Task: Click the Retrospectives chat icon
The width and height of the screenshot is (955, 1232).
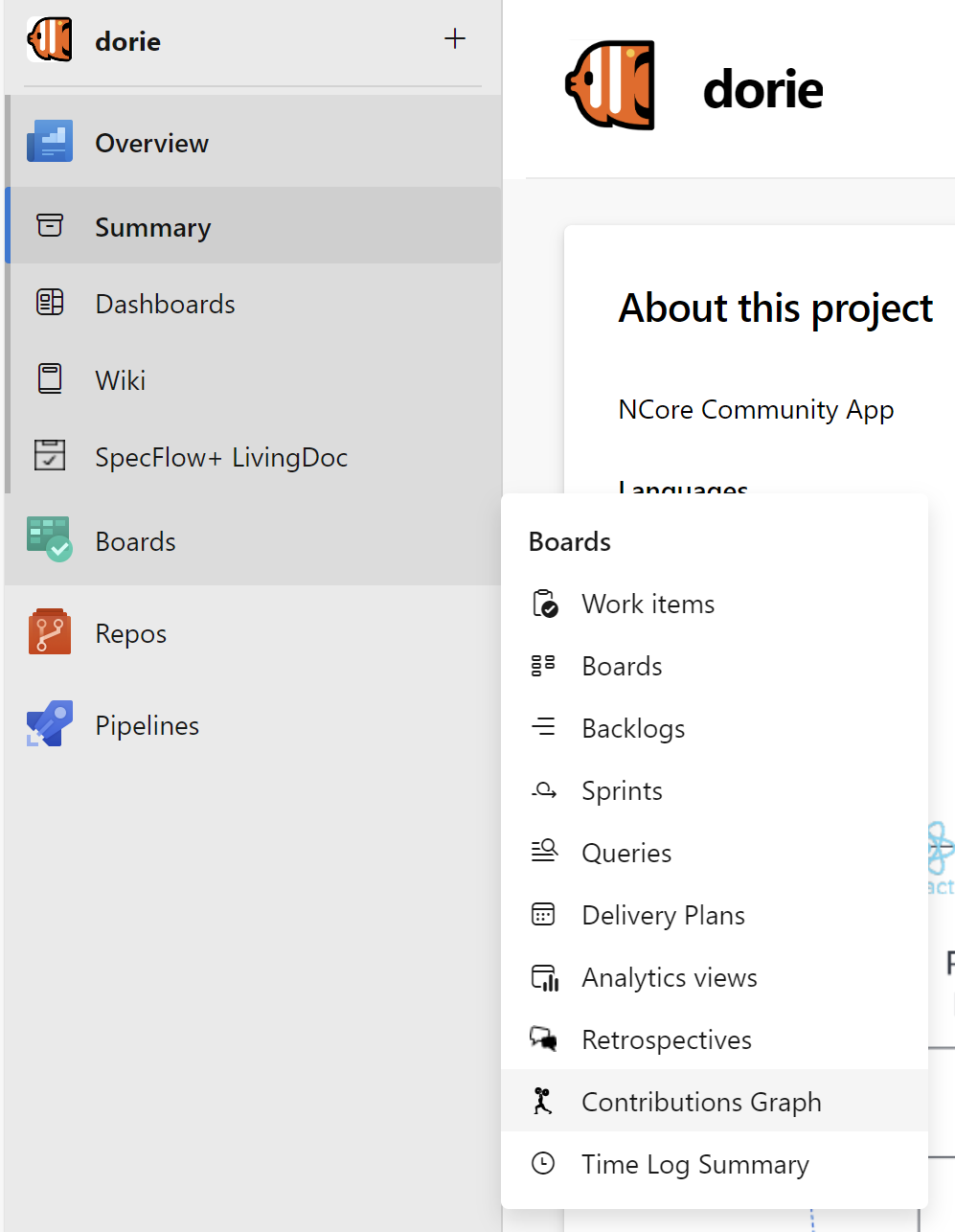Action: (543, 1038)
